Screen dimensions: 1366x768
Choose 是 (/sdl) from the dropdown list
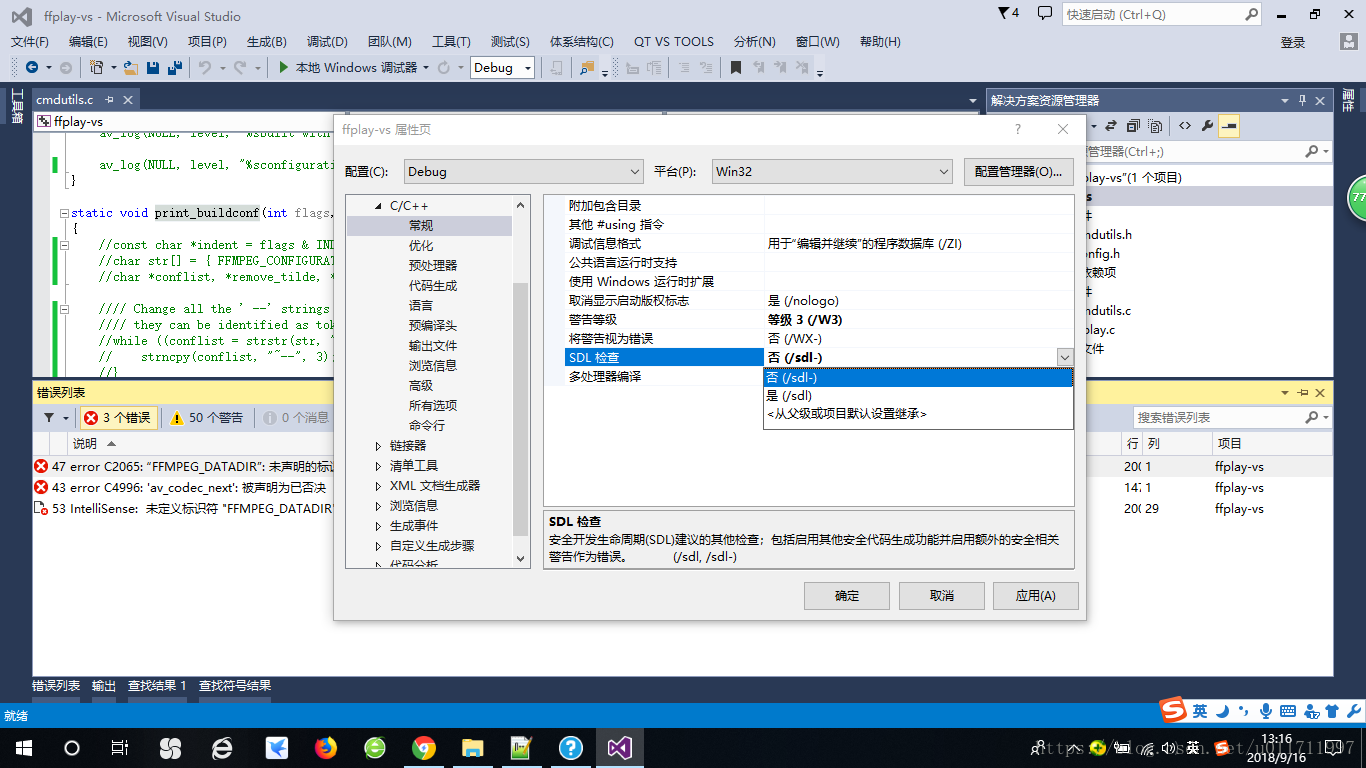tap(918, 395)
